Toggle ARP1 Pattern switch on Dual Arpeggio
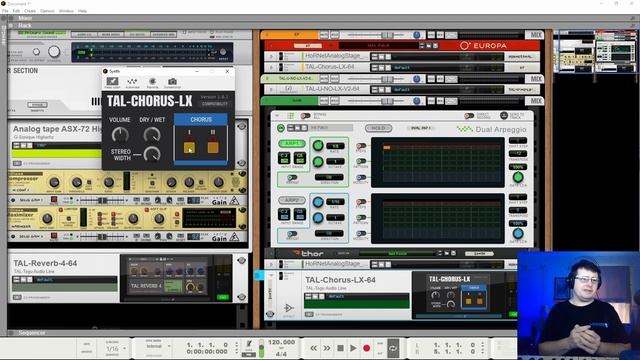640x360 pixels. (361, 162)
